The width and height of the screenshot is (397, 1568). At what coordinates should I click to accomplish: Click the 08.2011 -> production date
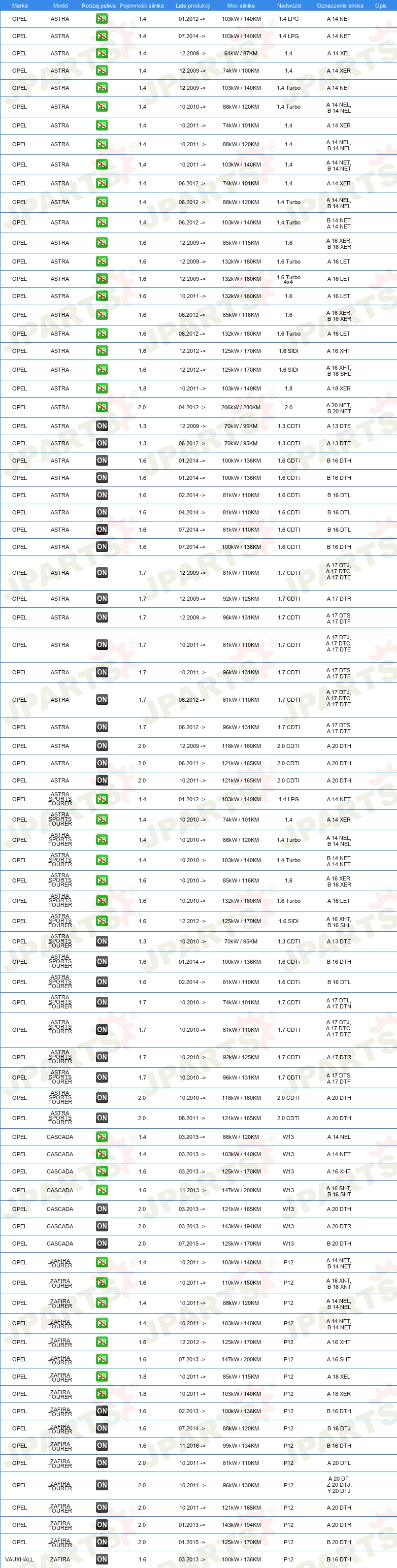tap(192, 1118)
